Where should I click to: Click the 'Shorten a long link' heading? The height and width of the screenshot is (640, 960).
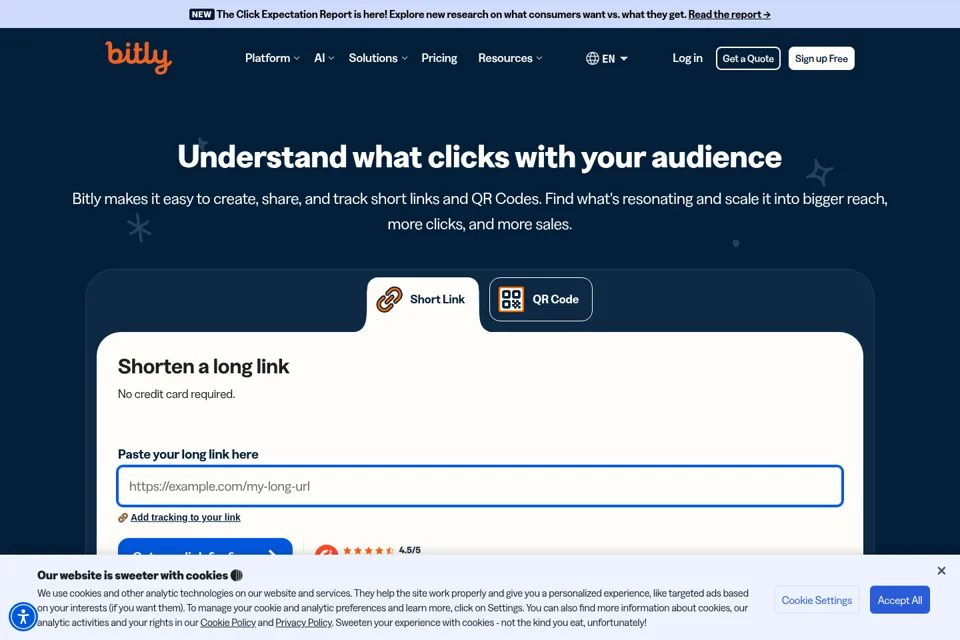coord(203,366)
